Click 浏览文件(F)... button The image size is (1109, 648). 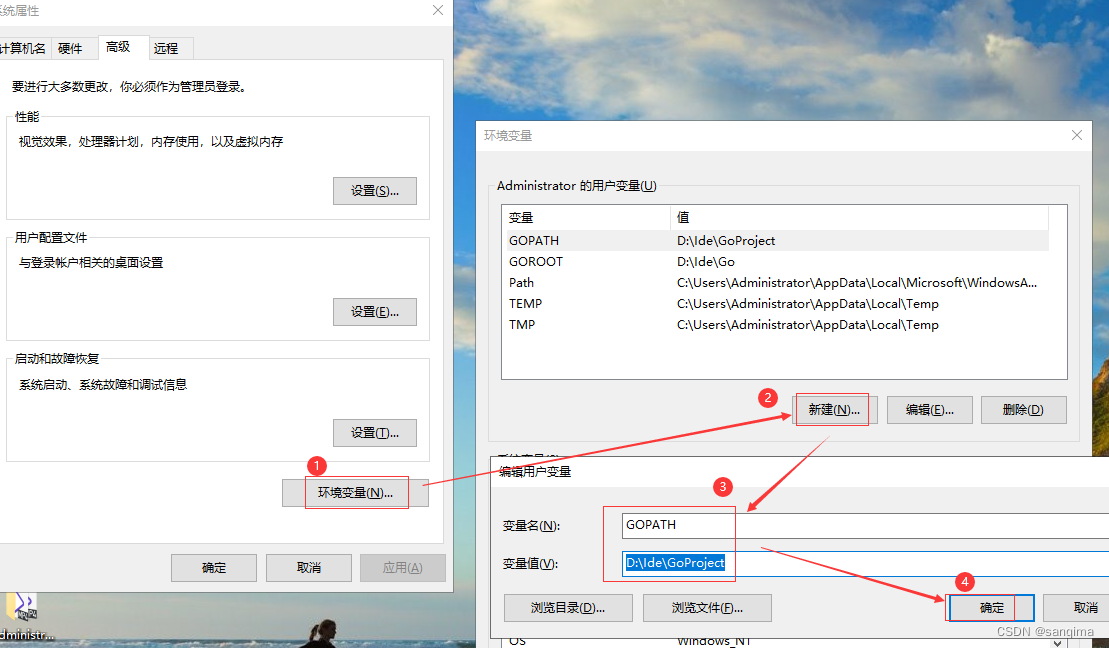click(707, 608)
